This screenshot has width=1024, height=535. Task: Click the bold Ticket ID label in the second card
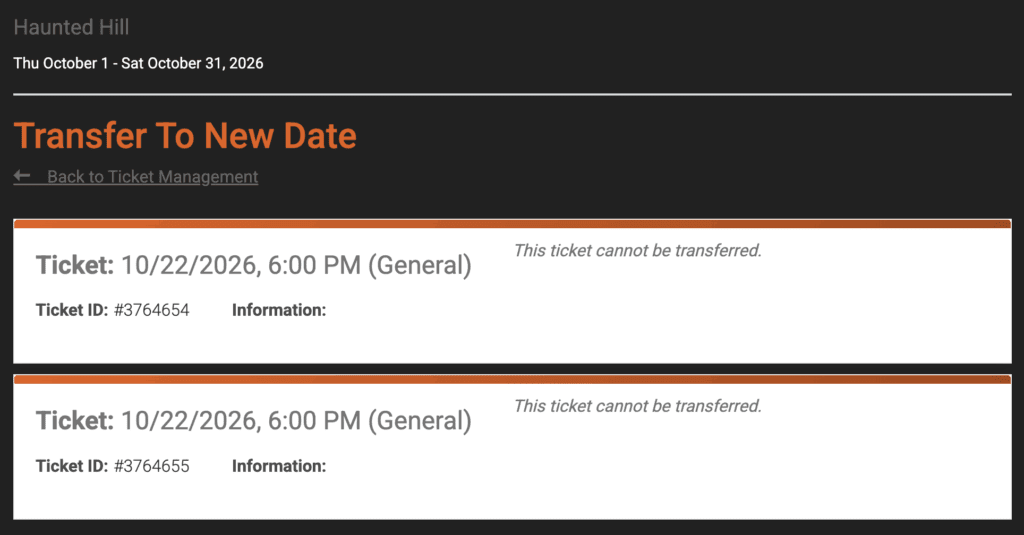71,466
